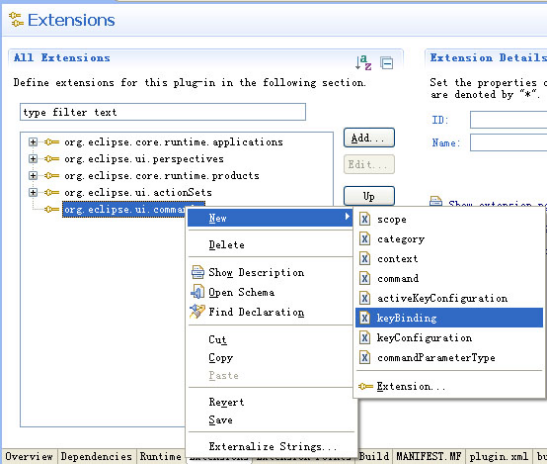Expand org.eclipse.core.runtime.applications tree node
The width and height of the screenshot is (548, 464).
tap(33, 142)
